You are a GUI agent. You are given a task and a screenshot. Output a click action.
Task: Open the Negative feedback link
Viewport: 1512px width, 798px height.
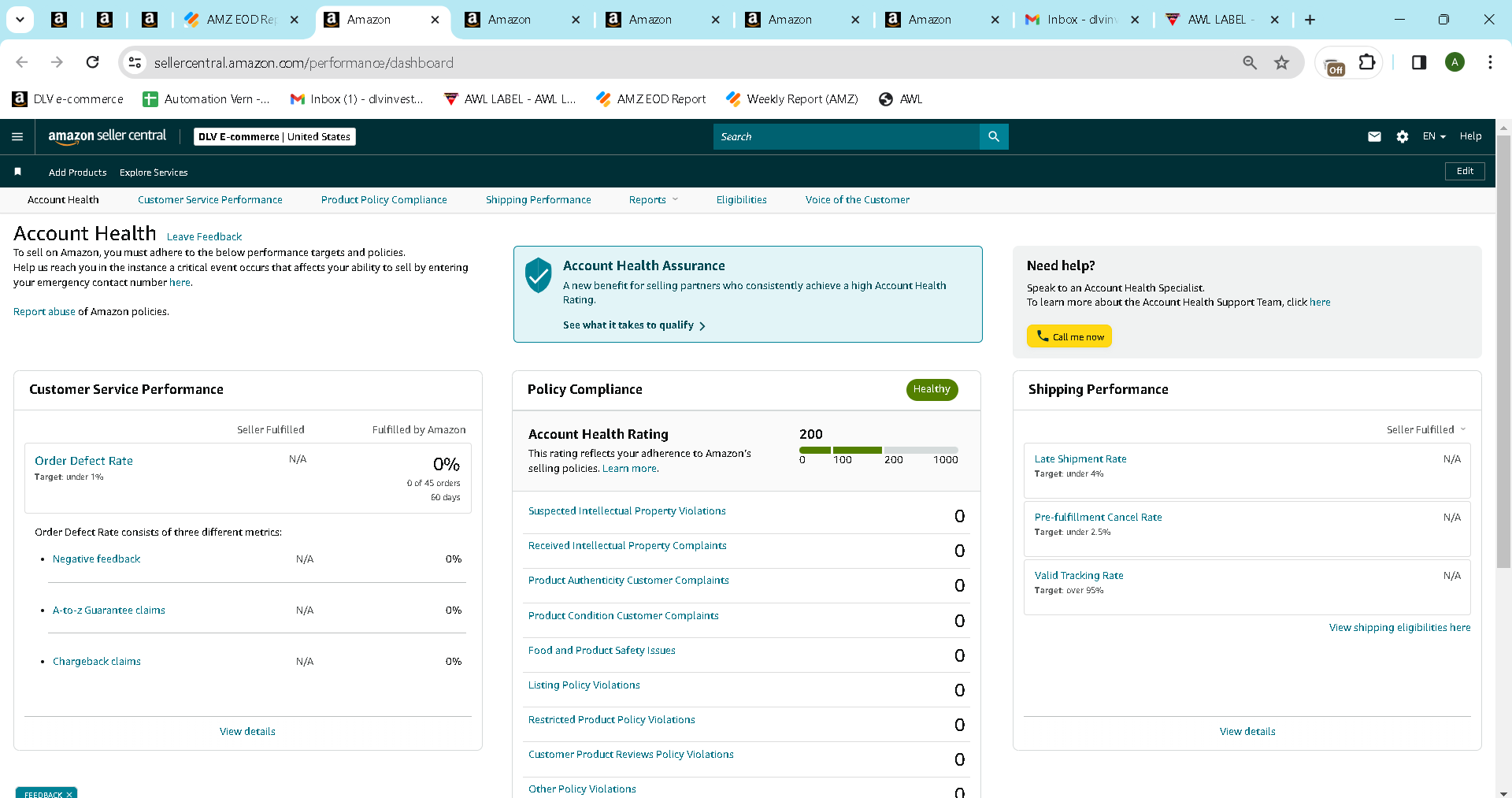(96, 559)
